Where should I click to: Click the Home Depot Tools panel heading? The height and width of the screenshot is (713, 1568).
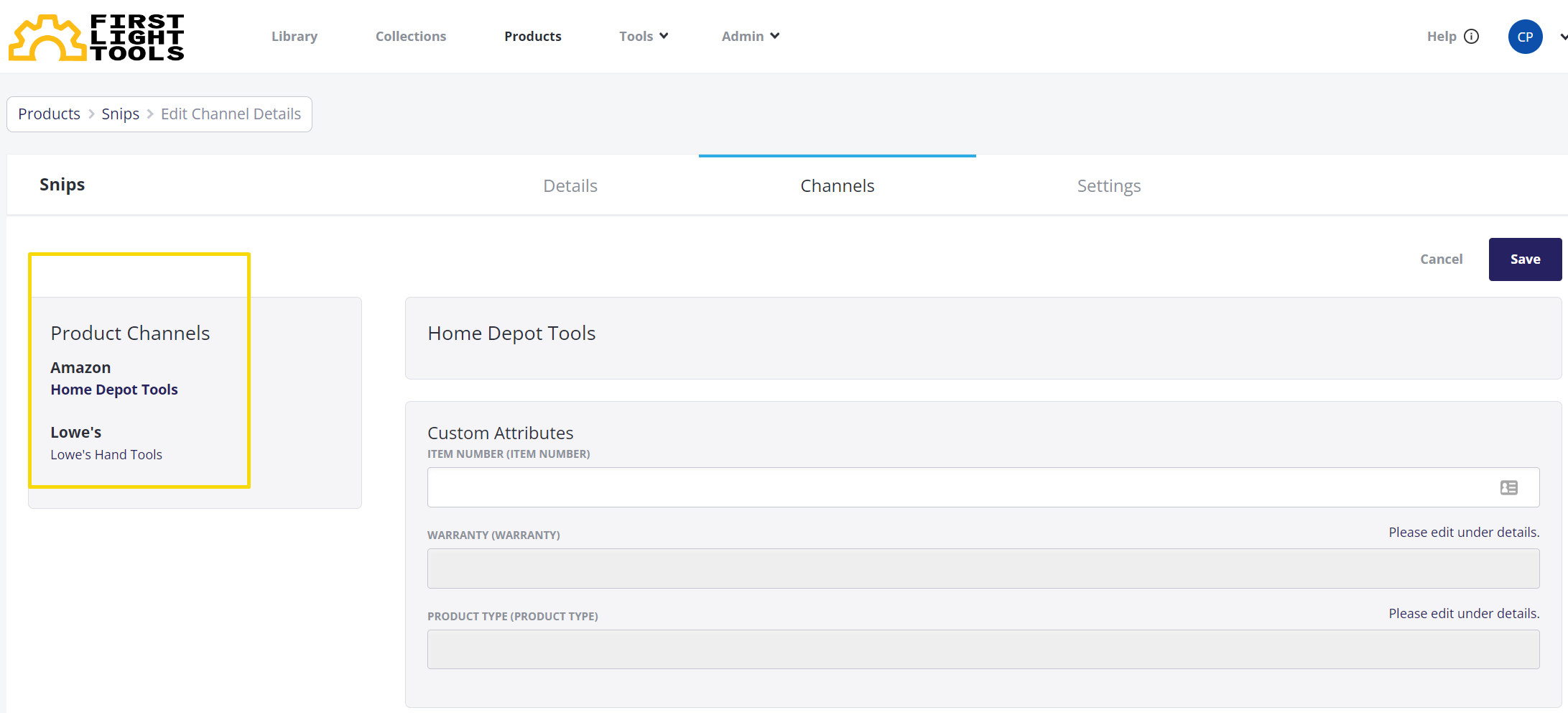tap(511, 333)
